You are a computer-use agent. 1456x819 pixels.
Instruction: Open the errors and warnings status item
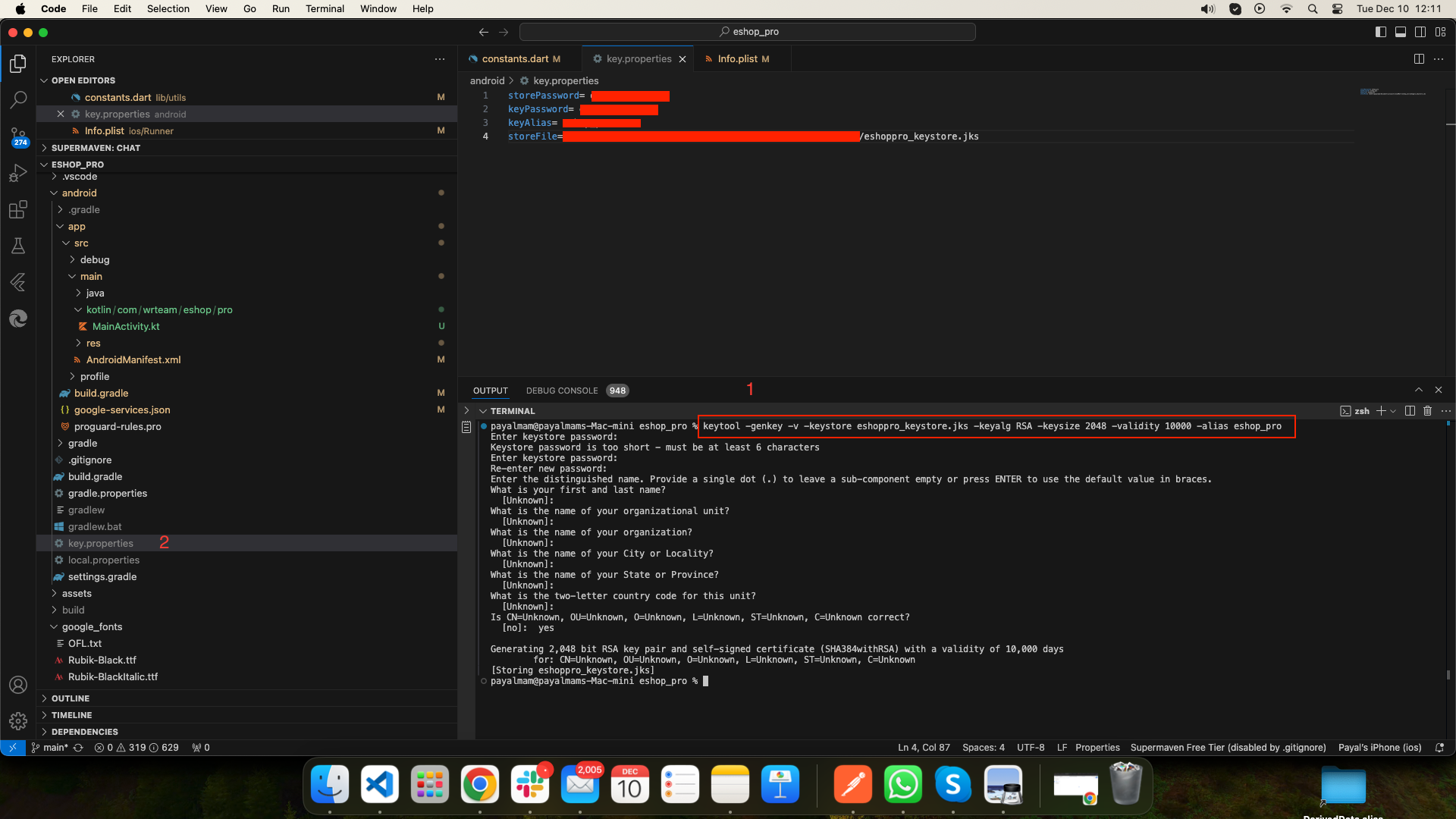[x=136, y=748]
